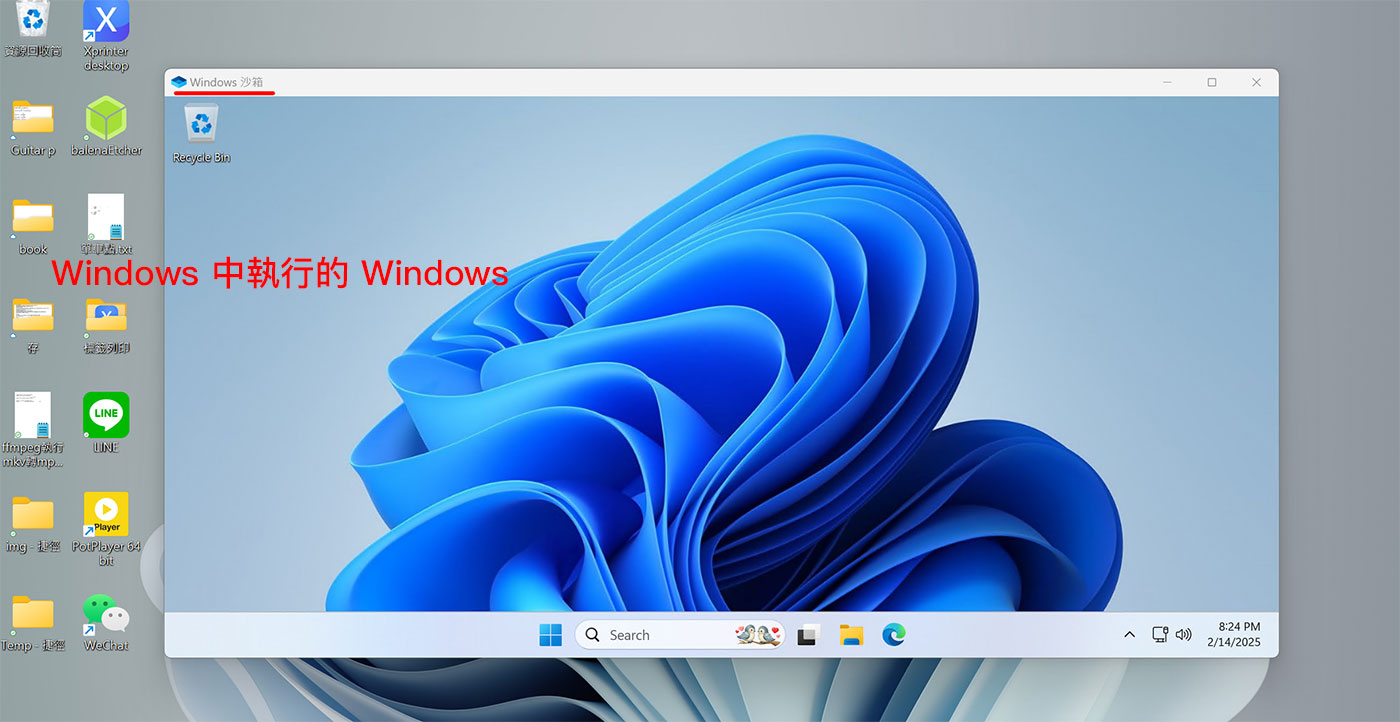Select the .txt file next to book folder
Viewport: 1400px width, 722px height.
pos(106,225)
